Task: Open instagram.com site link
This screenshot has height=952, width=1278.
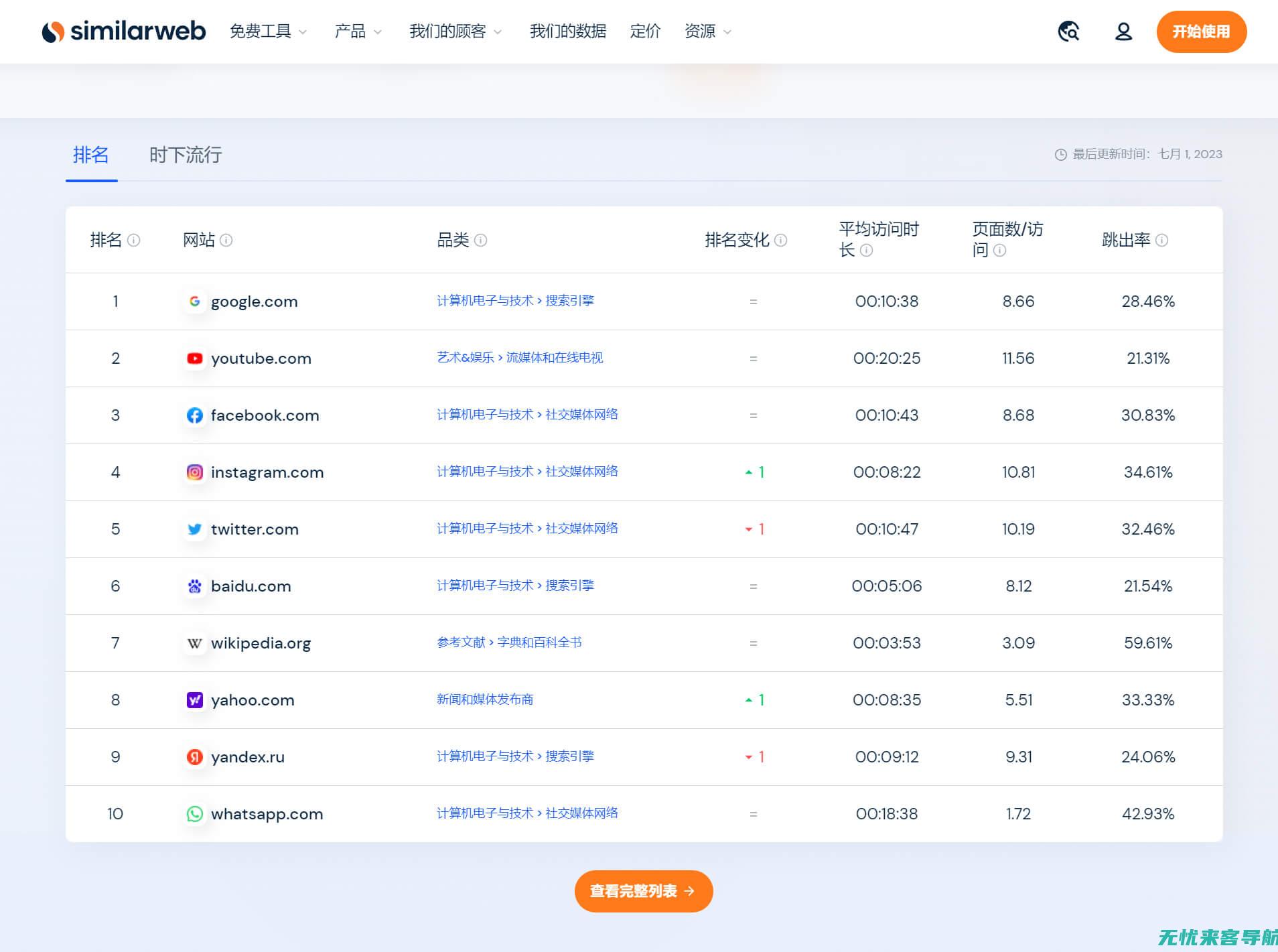Action: click(x=267, y=472)
